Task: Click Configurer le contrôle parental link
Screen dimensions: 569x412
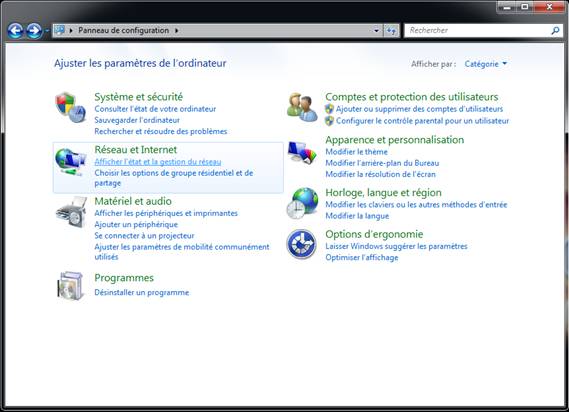Action: 422,121
